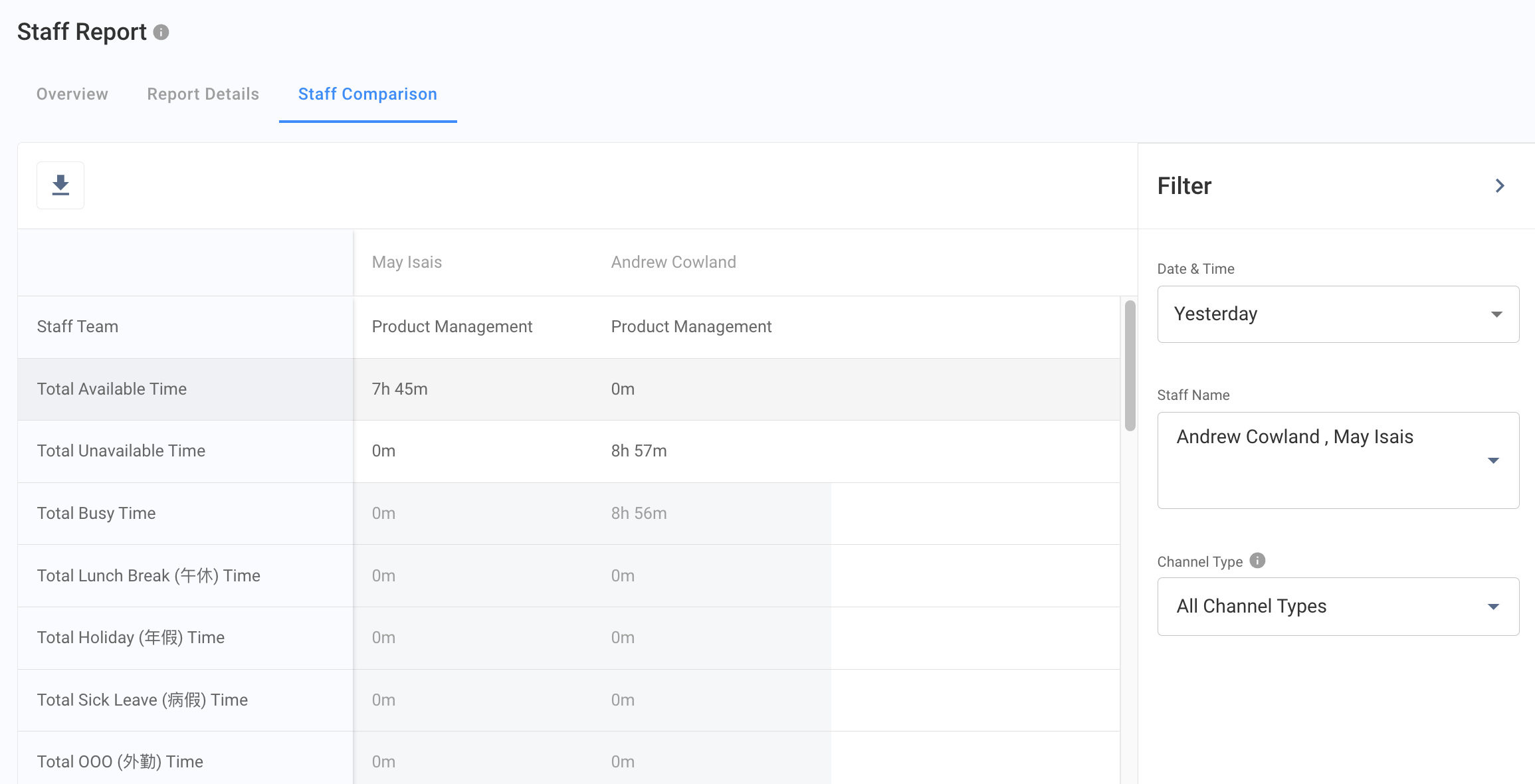
Task: Click the Channel Type info icon
Action: (1257, 561)
